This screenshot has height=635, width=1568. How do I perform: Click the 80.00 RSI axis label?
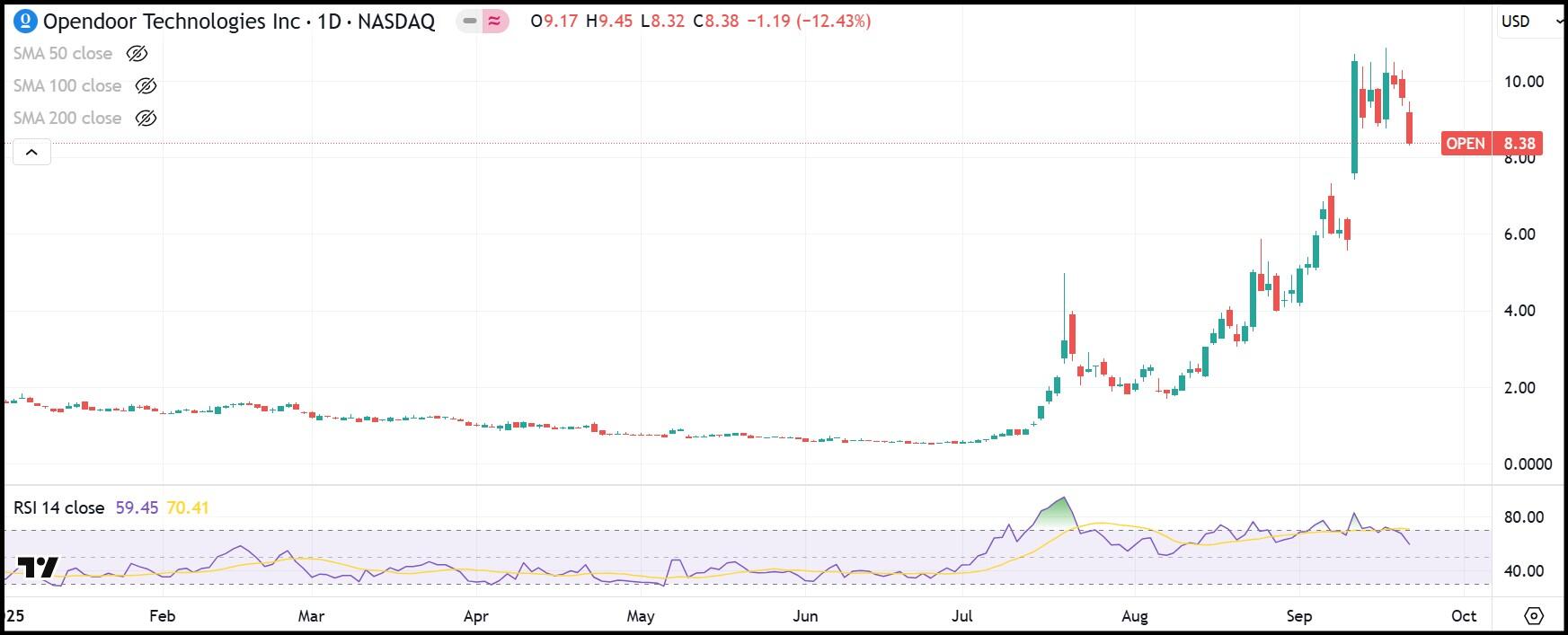click(x=1524, y=517)
